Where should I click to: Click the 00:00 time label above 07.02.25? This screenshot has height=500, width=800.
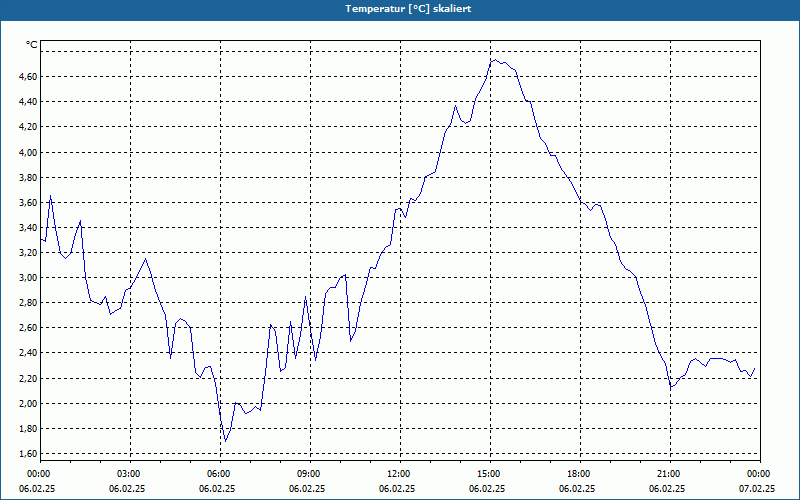coord(760,474)
